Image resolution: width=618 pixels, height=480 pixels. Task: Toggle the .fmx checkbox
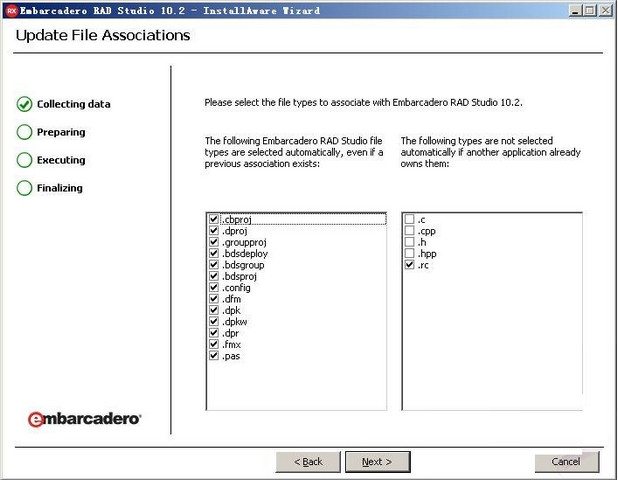coord(214,344)
